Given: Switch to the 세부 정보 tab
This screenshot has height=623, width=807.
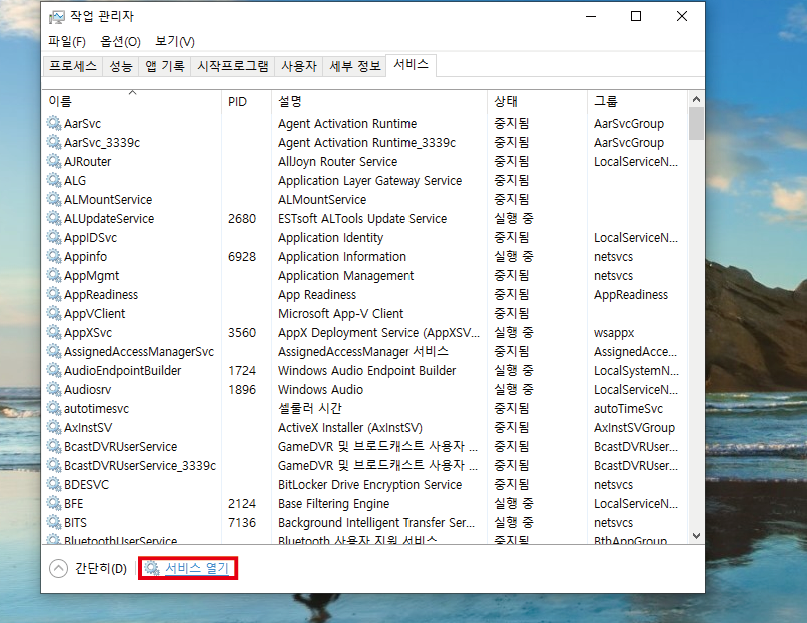Looking at the screenshot, I should pyautogui.click(x=355, y=66).
